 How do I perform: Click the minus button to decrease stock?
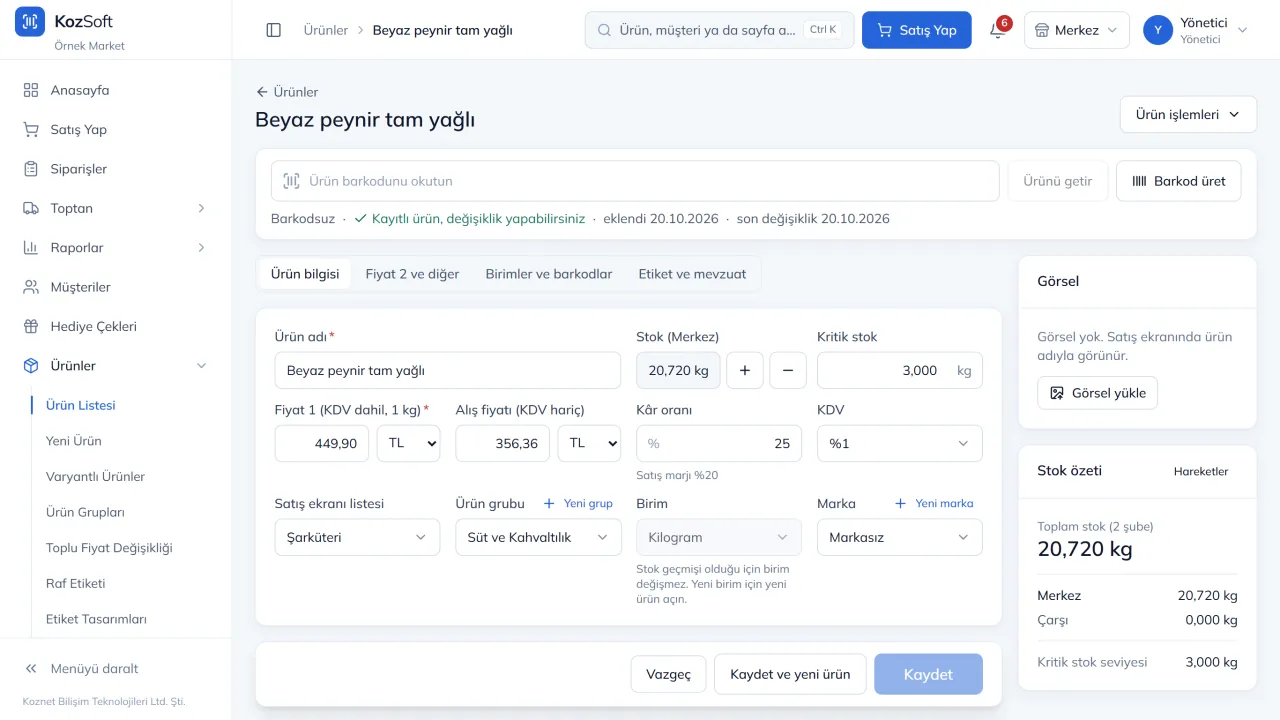click(788, 370)
